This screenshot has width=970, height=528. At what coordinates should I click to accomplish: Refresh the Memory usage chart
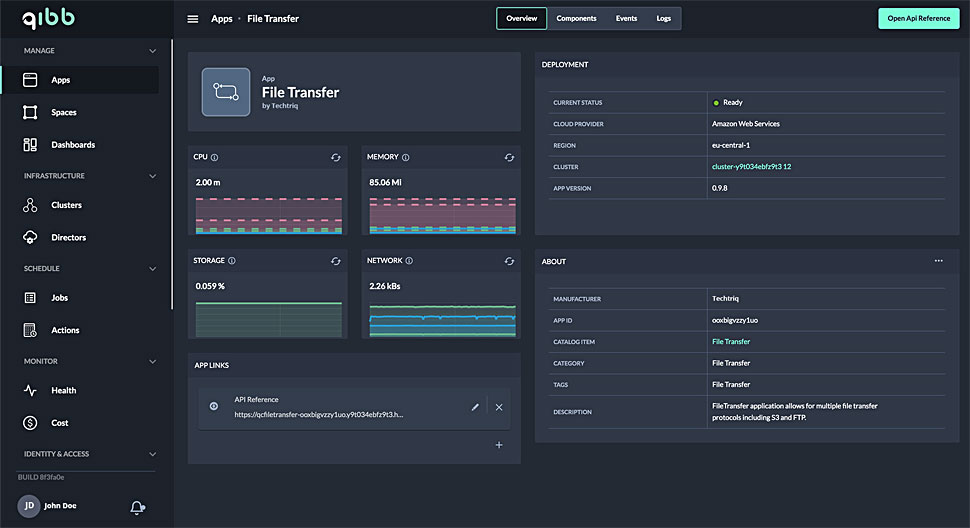coord(509,157)
